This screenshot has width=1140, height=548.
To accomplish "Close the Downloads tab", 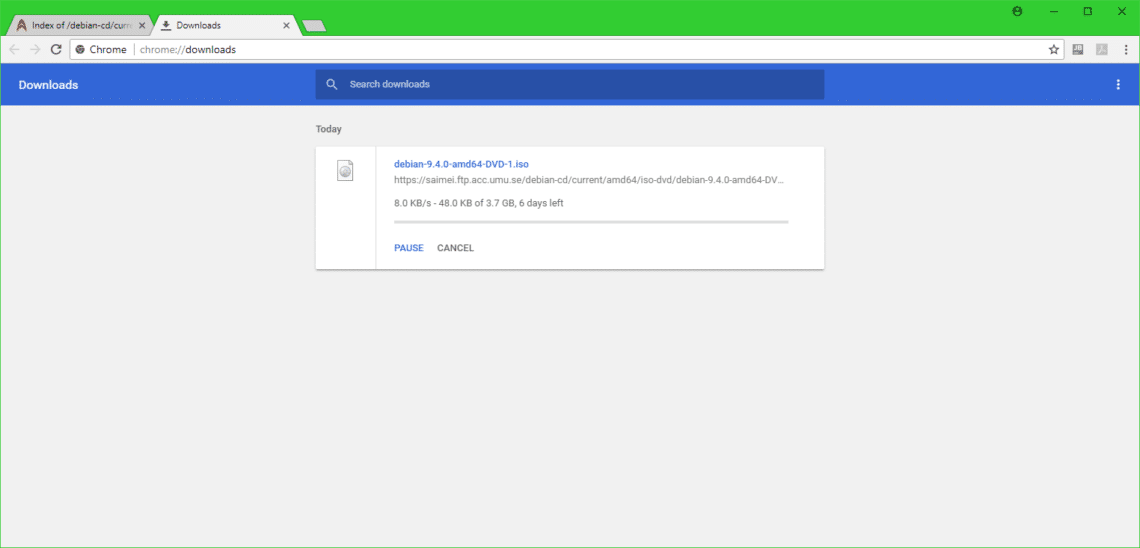I will tap(286, 25).
